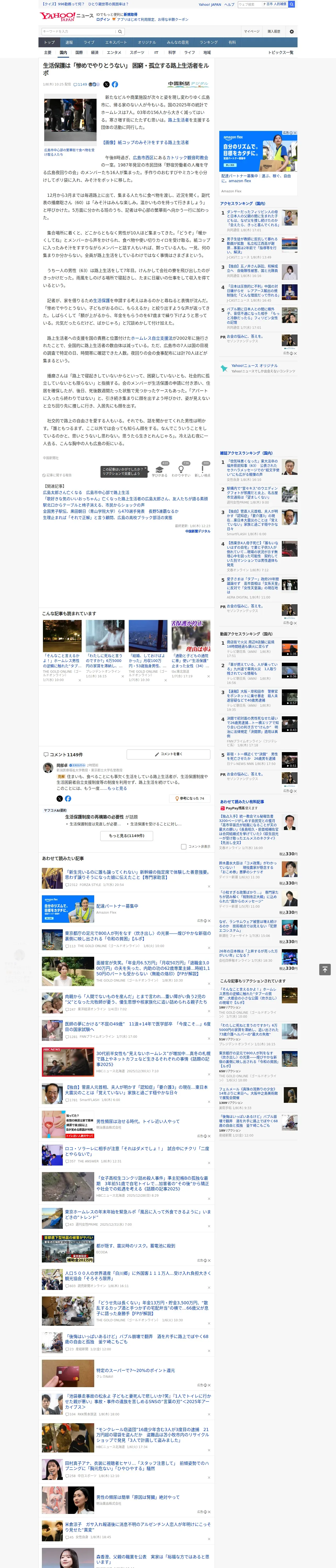Viewport: 336px width, 1568px height.
Task: Click the ログイン link
Action: (x=103, y=20)
